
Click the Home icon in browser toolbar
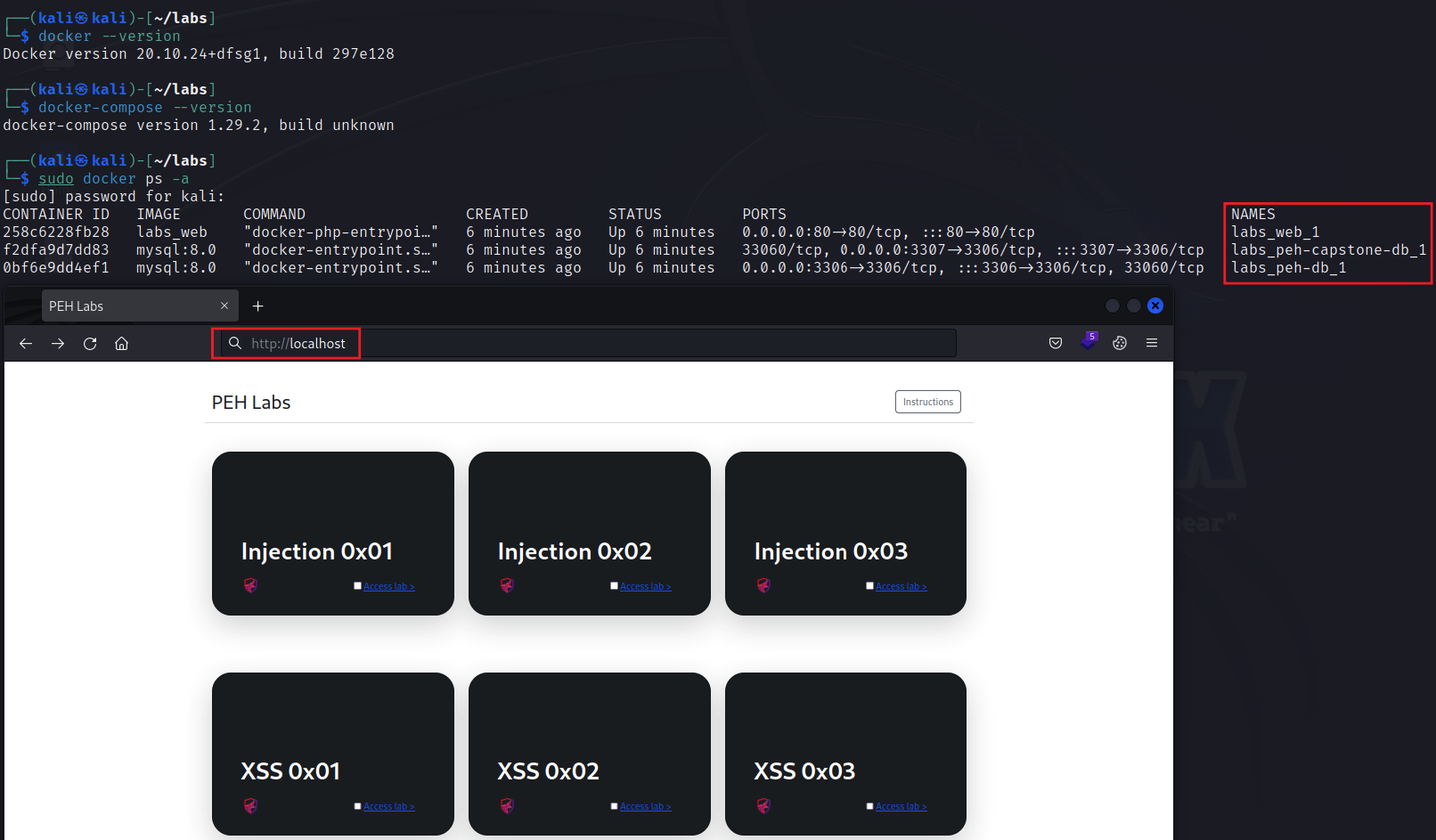point(121,342)
